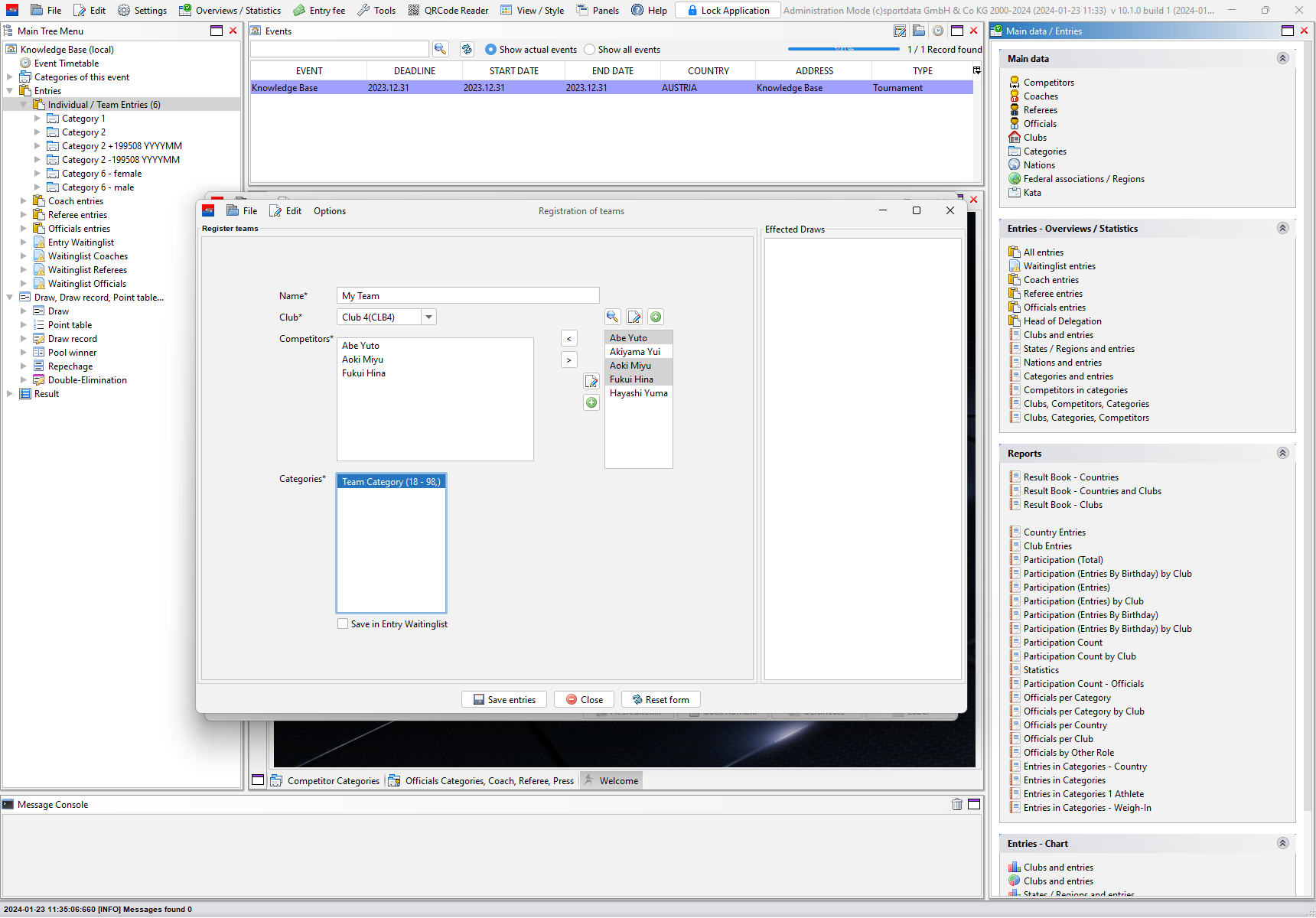Viewport: 1316px width, 918px height.
Task: Click the green add competitor icon beside the list
Action: pos(591,402)
